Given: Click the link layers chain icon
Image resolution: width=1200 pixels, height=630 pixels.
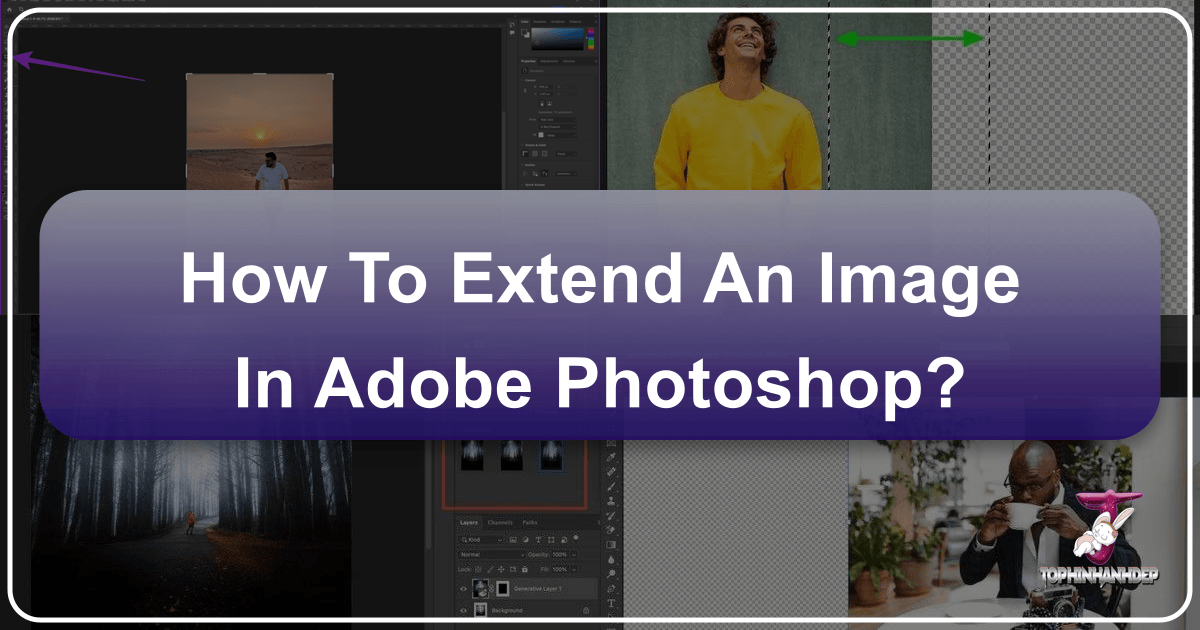Looking at the screenshot, I should pos(491,589).
